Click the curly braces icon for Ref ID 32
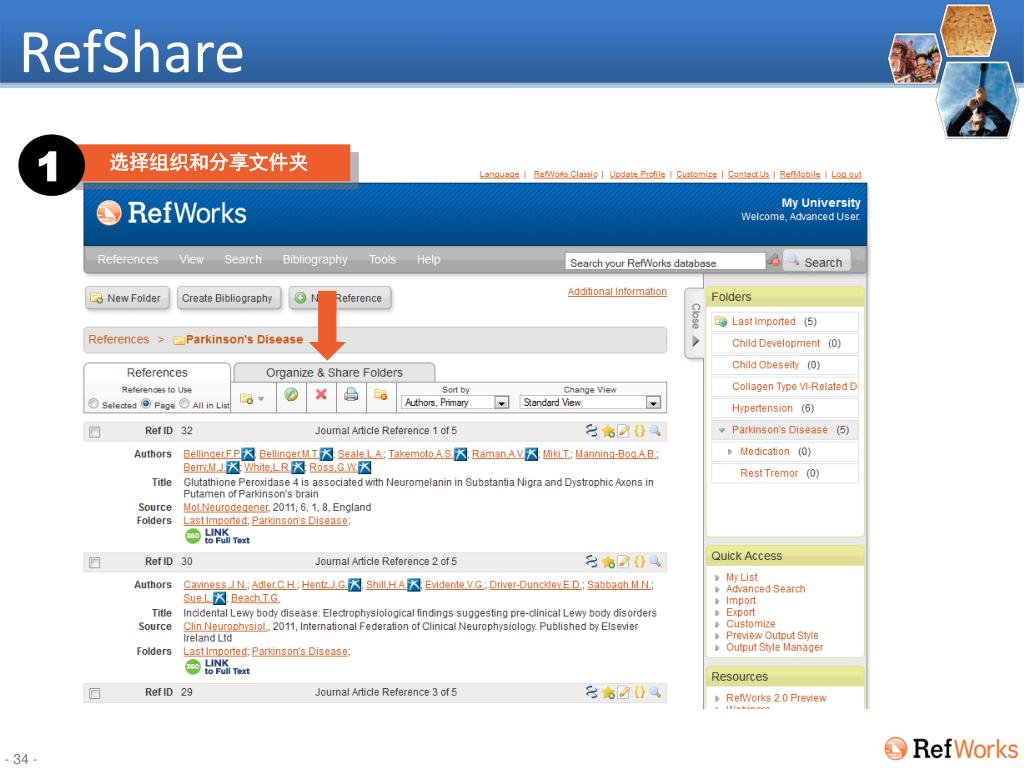1024x768 pixels. point(639,431)
